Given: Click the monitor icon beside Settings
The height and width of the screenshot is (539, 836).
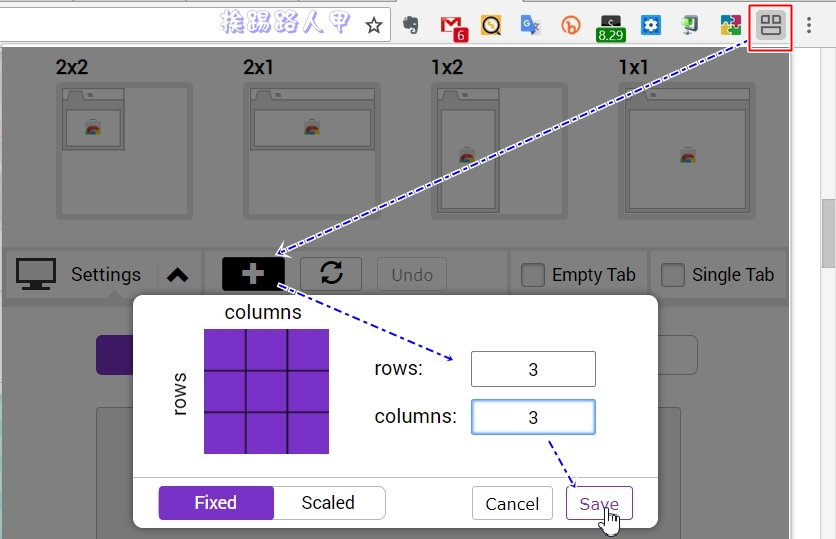Looking at the screenshot, I should pos(36,274).
